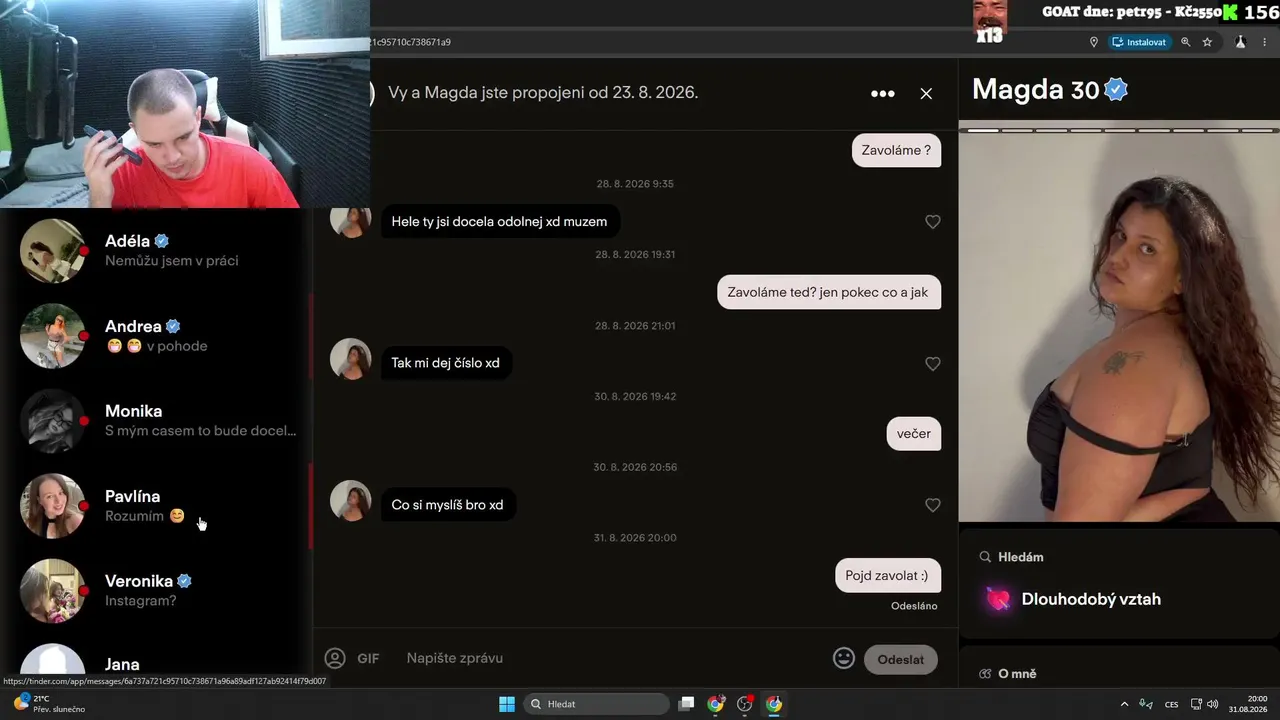Click the microphone and location tray icon
Image resolution: width=1280 pixels, height=720 pixels.
[1146, 704]
